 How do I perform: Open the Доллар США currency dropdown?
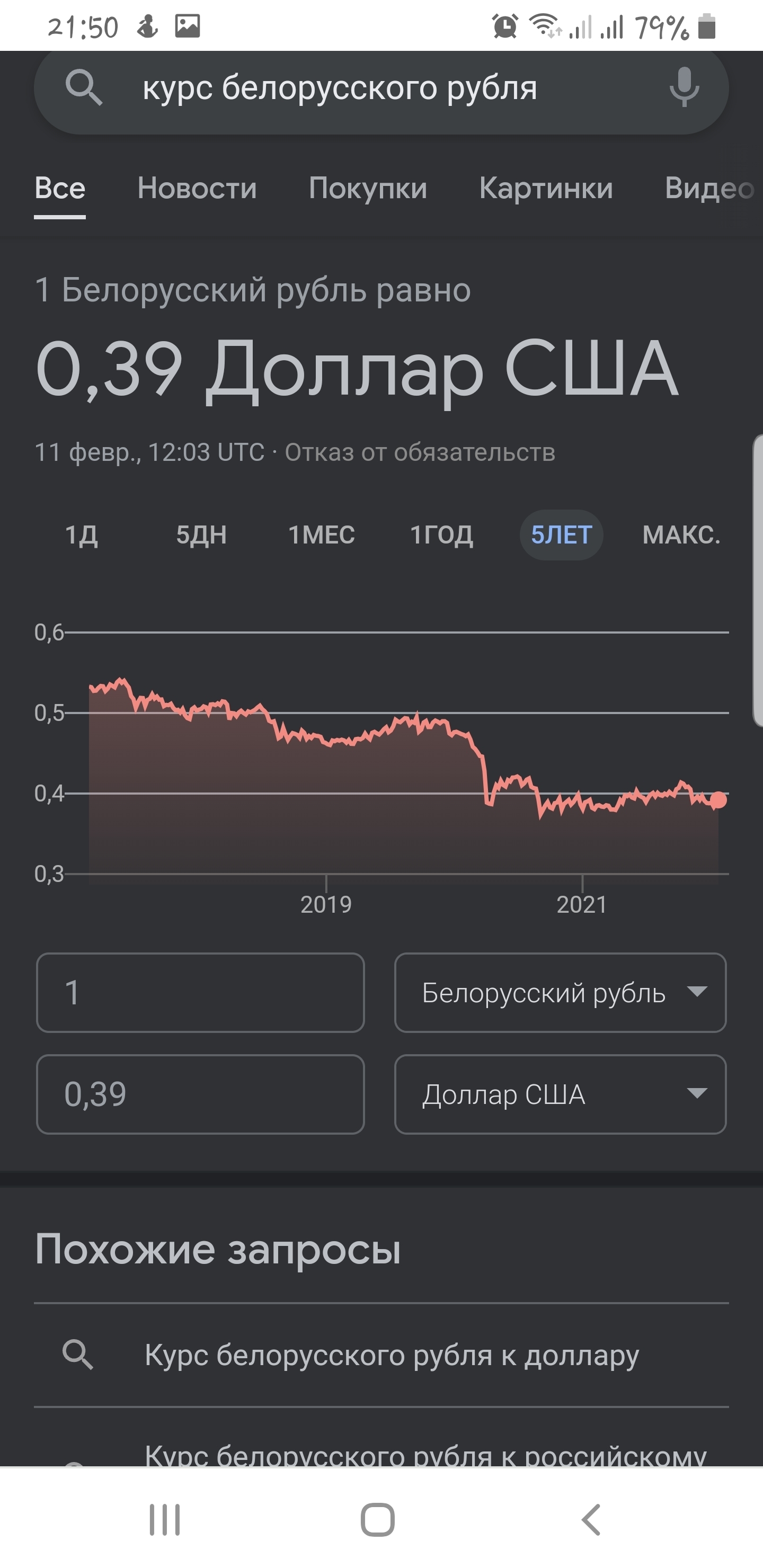pyautogui.click(x=560, y=1094)
